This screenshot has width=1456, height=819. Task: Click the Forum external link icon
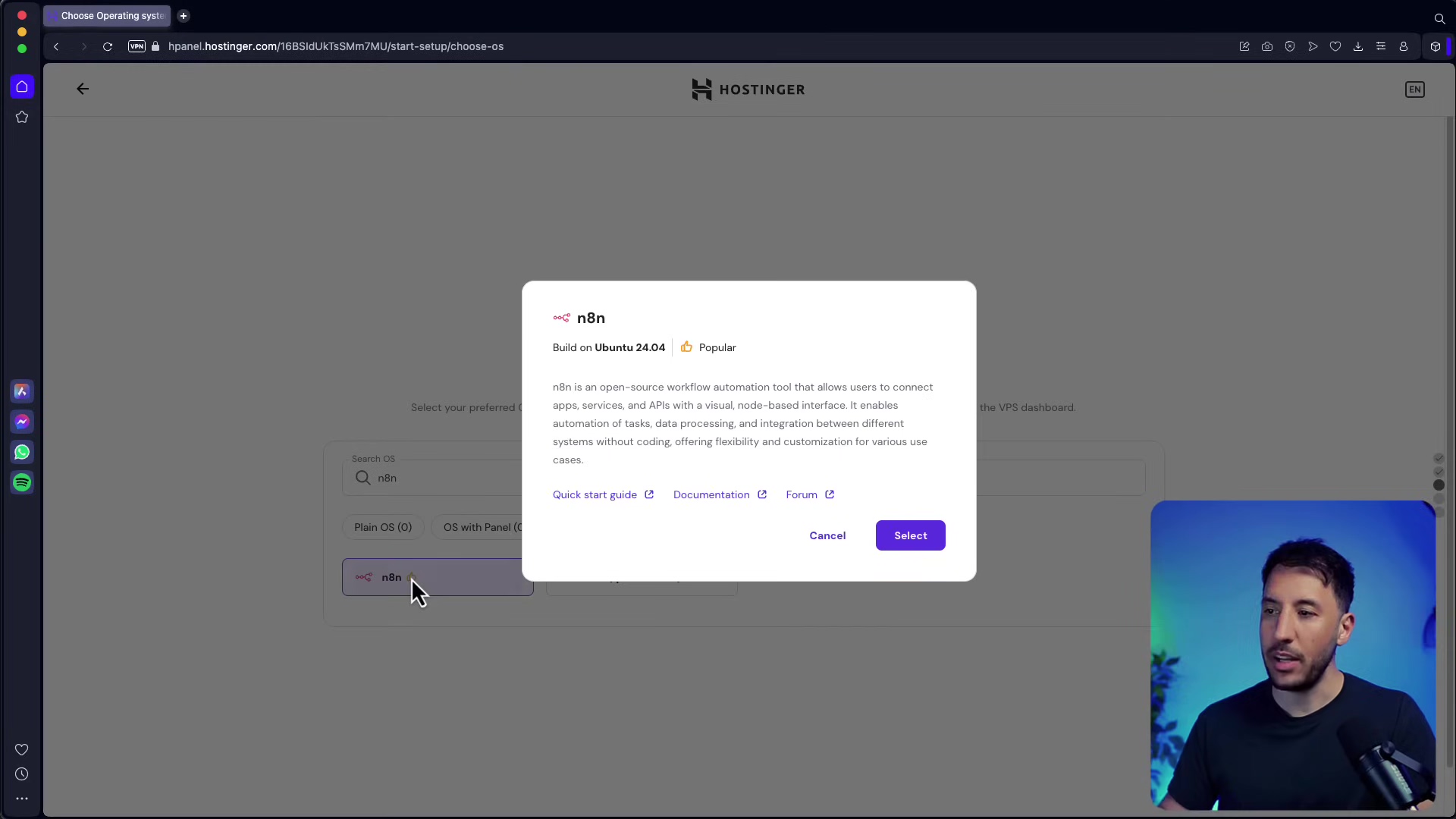click(x=830, y=494)
